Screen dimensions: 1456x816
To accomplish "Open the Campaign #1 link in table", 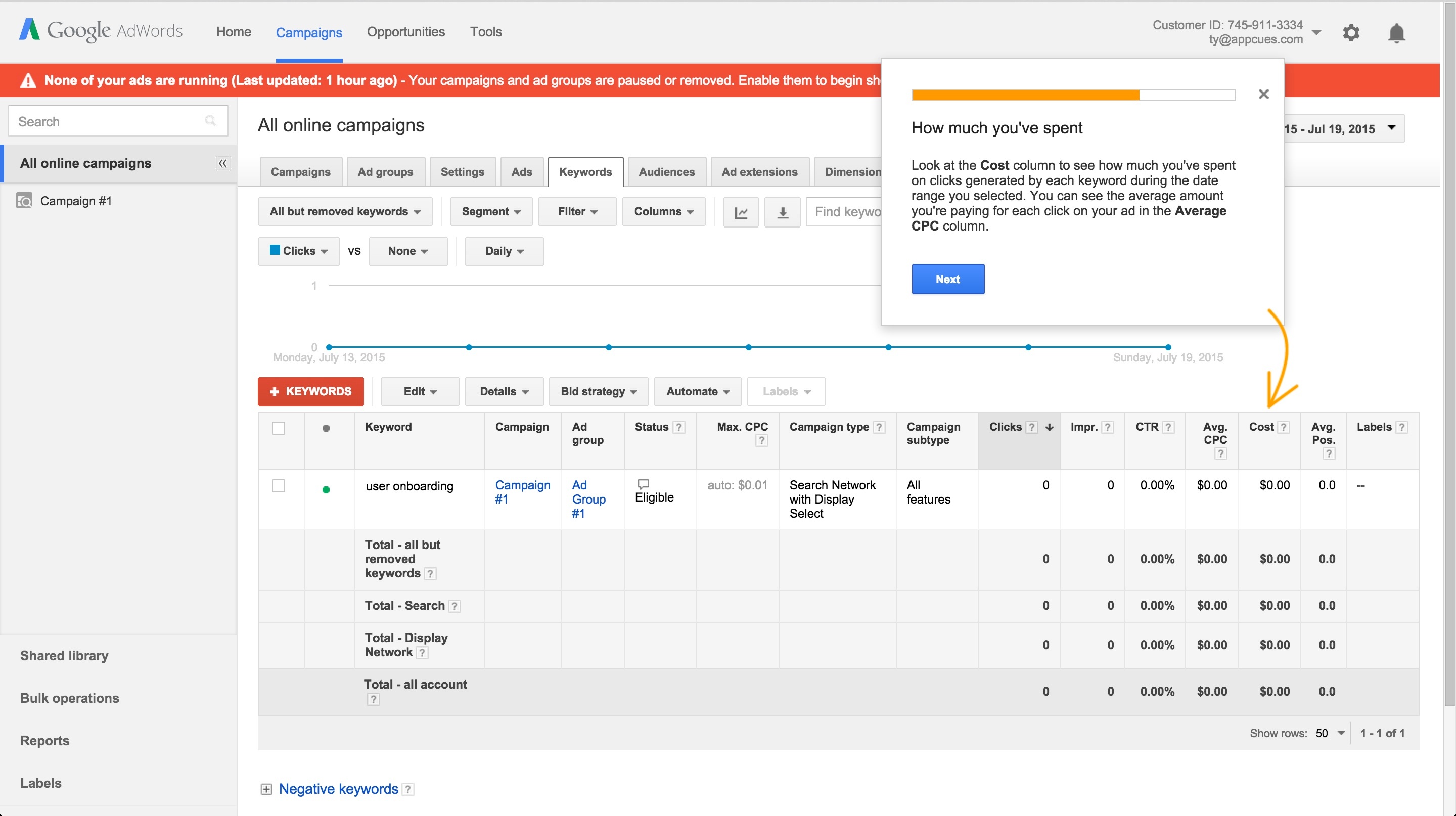I will coord(522,492).
